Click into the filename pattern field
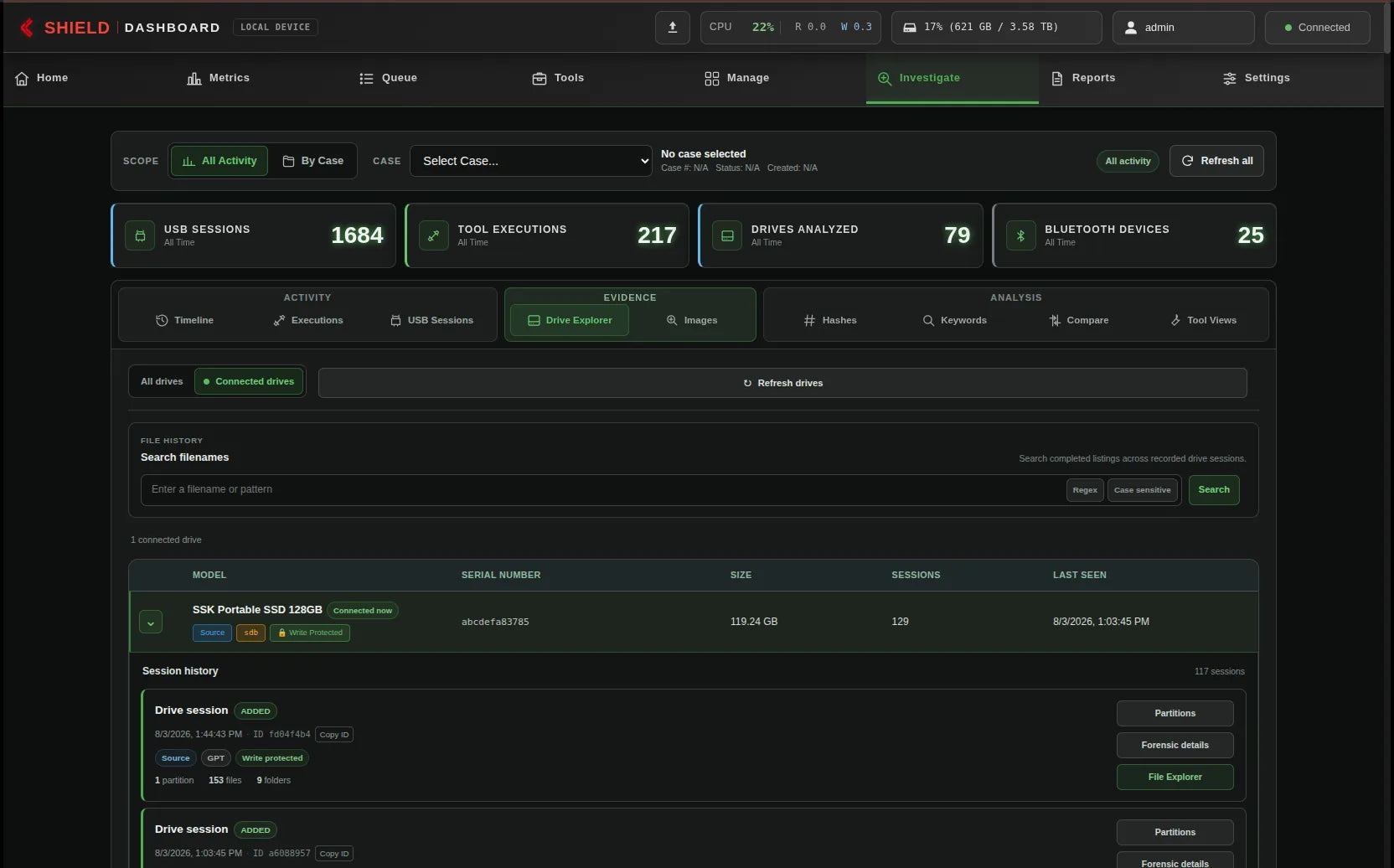Screen dimensions: 1394x868 603,490
